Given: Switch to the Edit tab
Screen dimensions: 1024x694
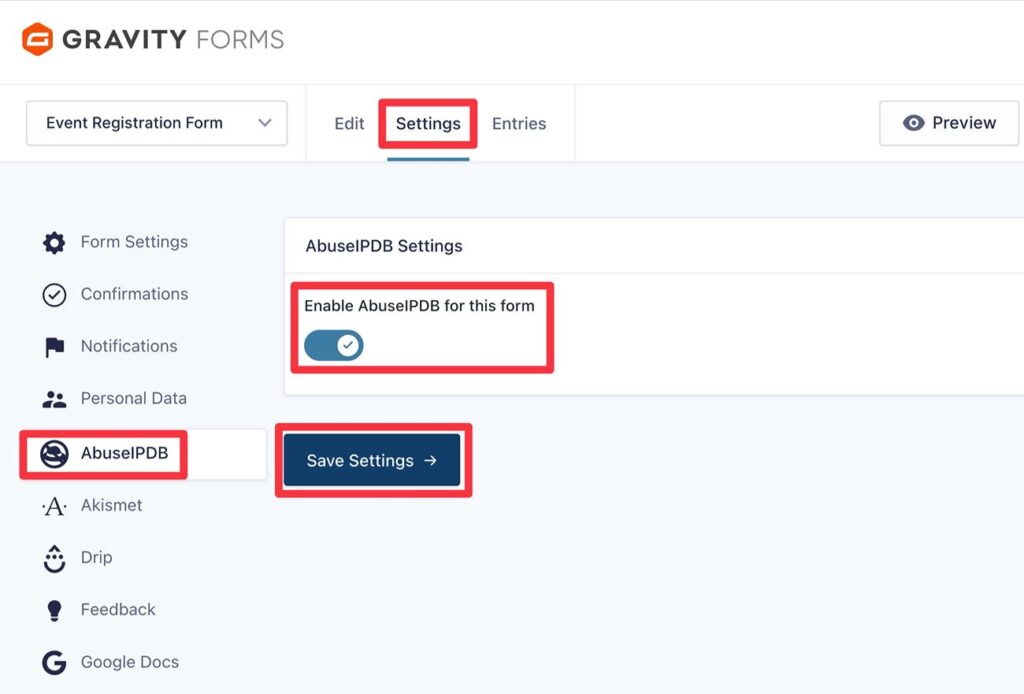Looking at the screenshot, I should (x=349, y=123).
